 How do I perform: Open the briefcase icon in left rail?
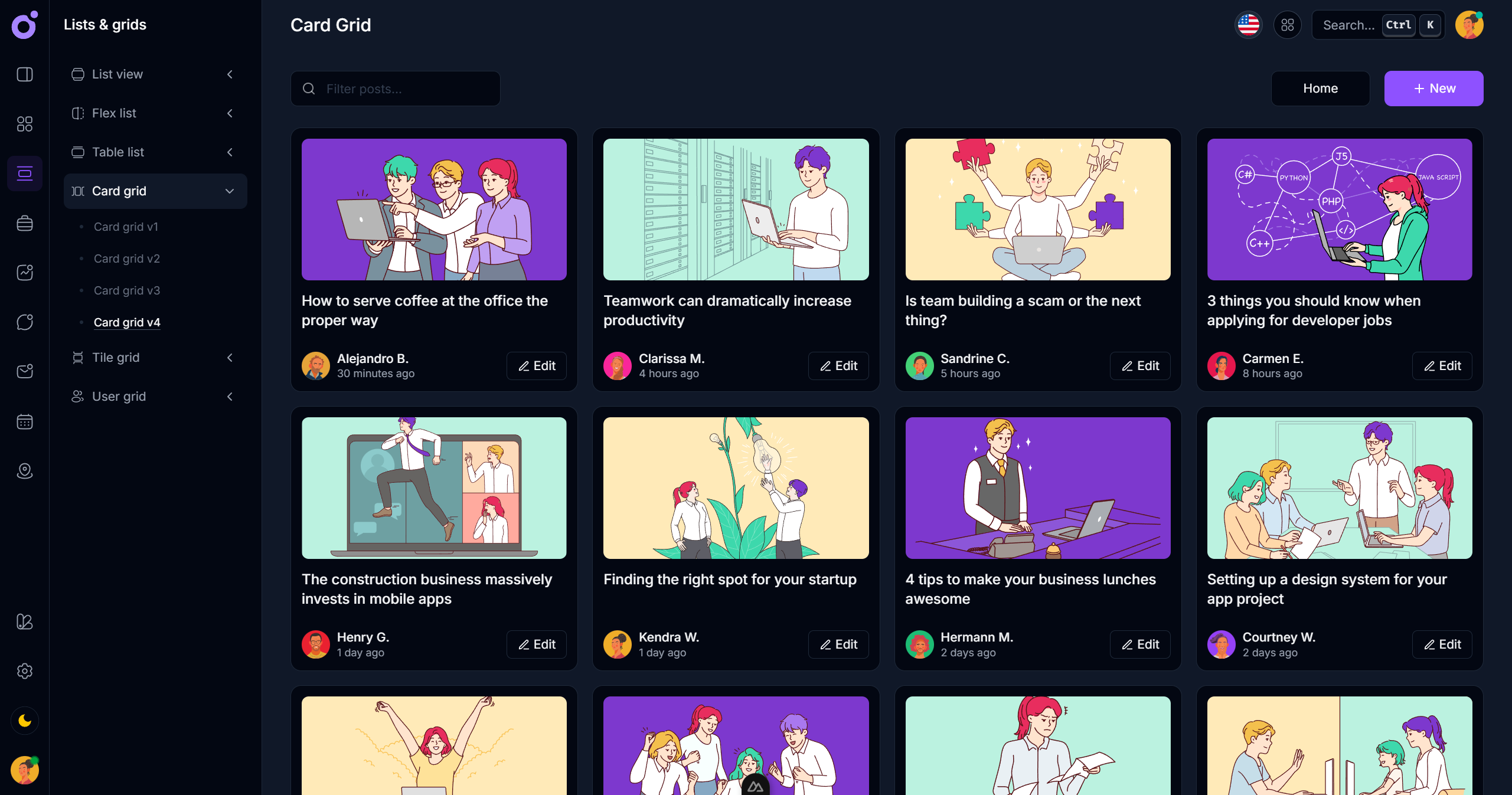point(24,223)
